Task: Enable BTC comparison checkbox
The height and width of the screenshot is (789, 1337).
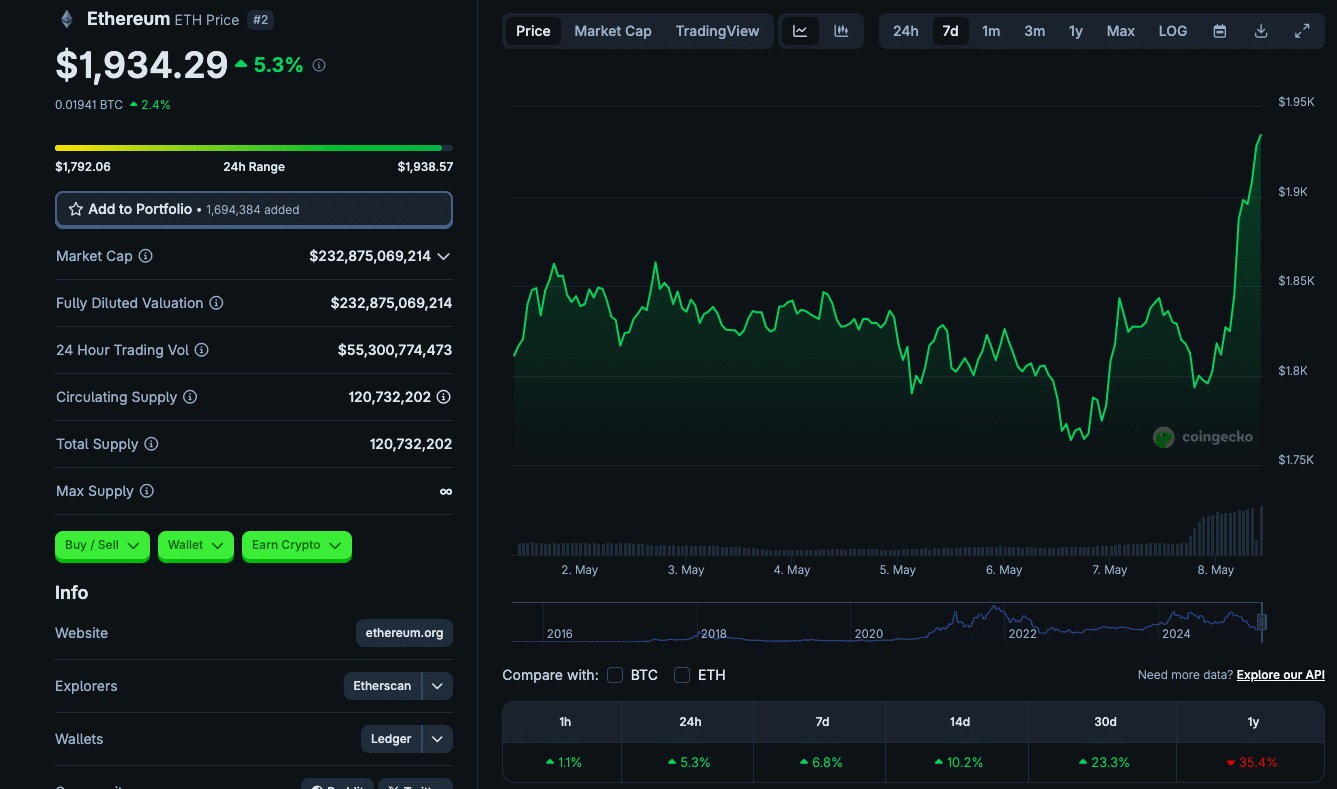Action: pyautogui.click(x=615, y=675)
